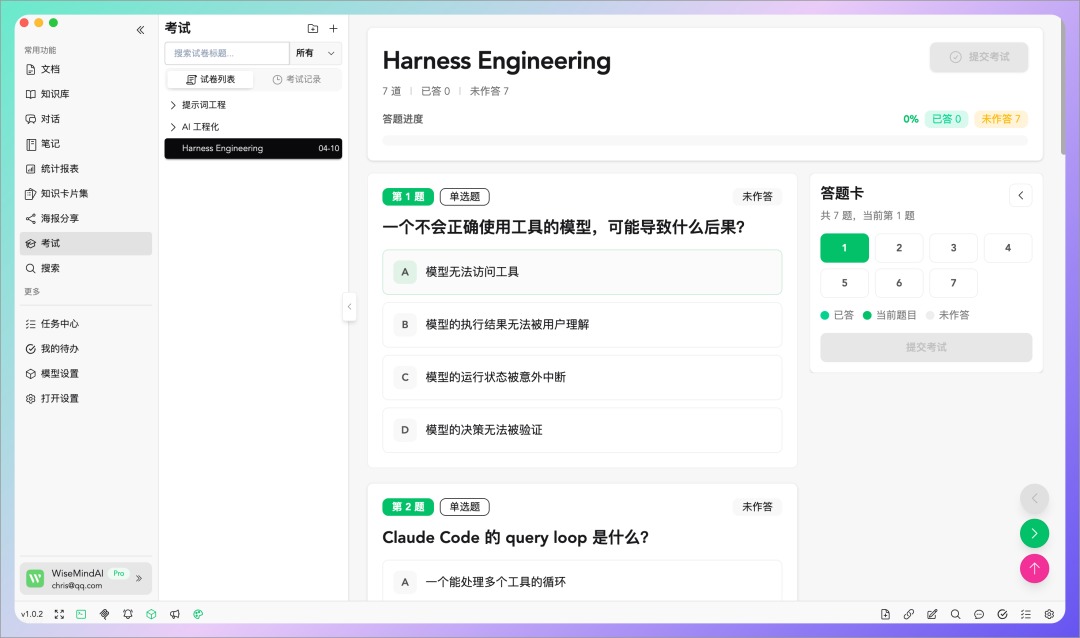
Task: Click the WiseMindAI logo avatar
Action: pyautogui.click(x=35, y=579)
